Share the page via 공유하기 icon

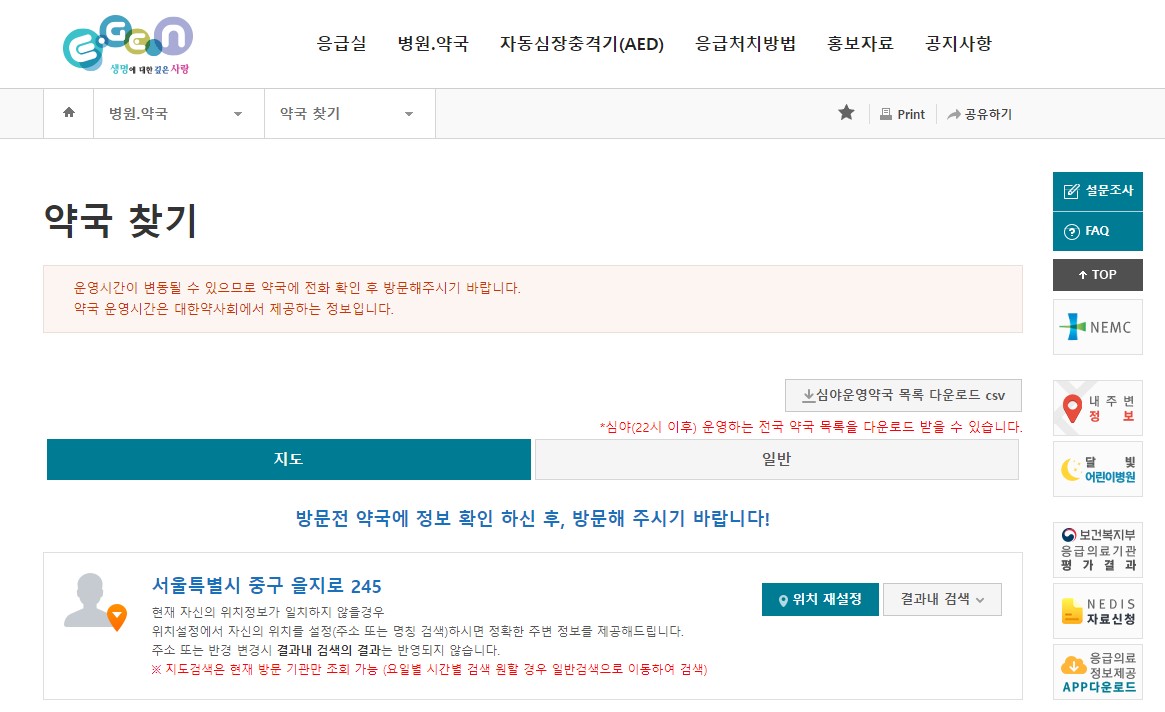[x=978, y=113]
